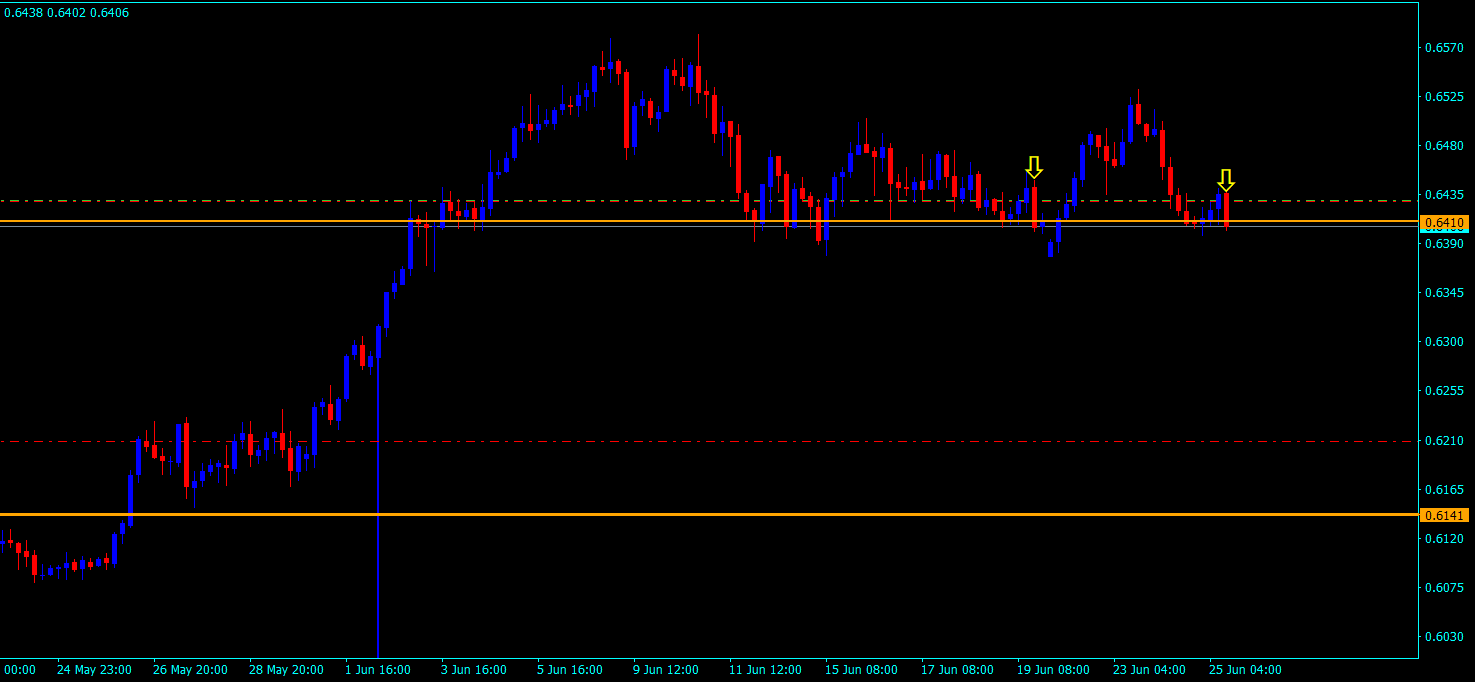Click the 0.6570 price axis label
1475x682 pixels.
tap(1444, 47)
